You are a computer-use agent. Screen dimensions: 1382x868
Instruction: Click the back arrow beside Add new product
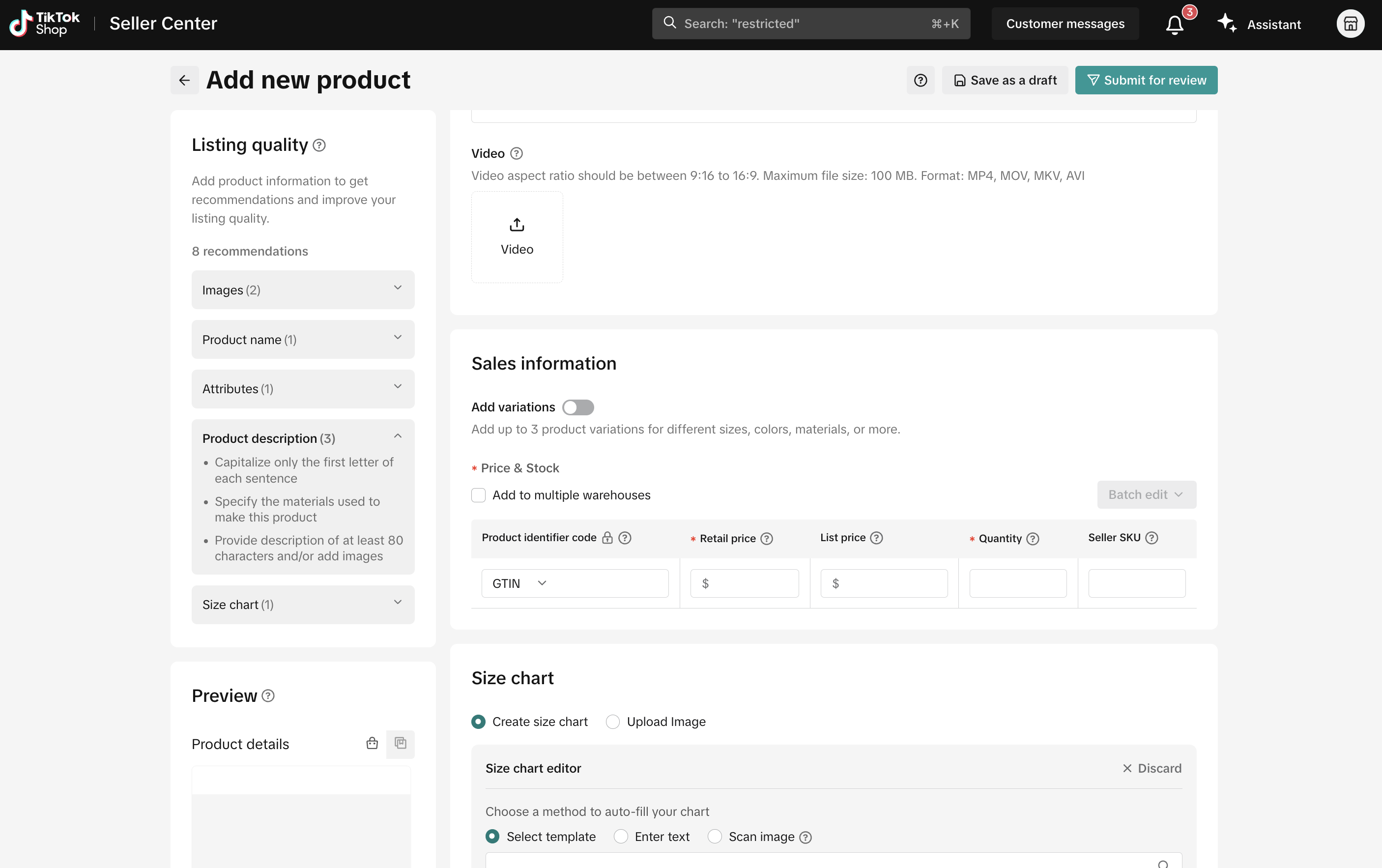[x=184, y=81]
